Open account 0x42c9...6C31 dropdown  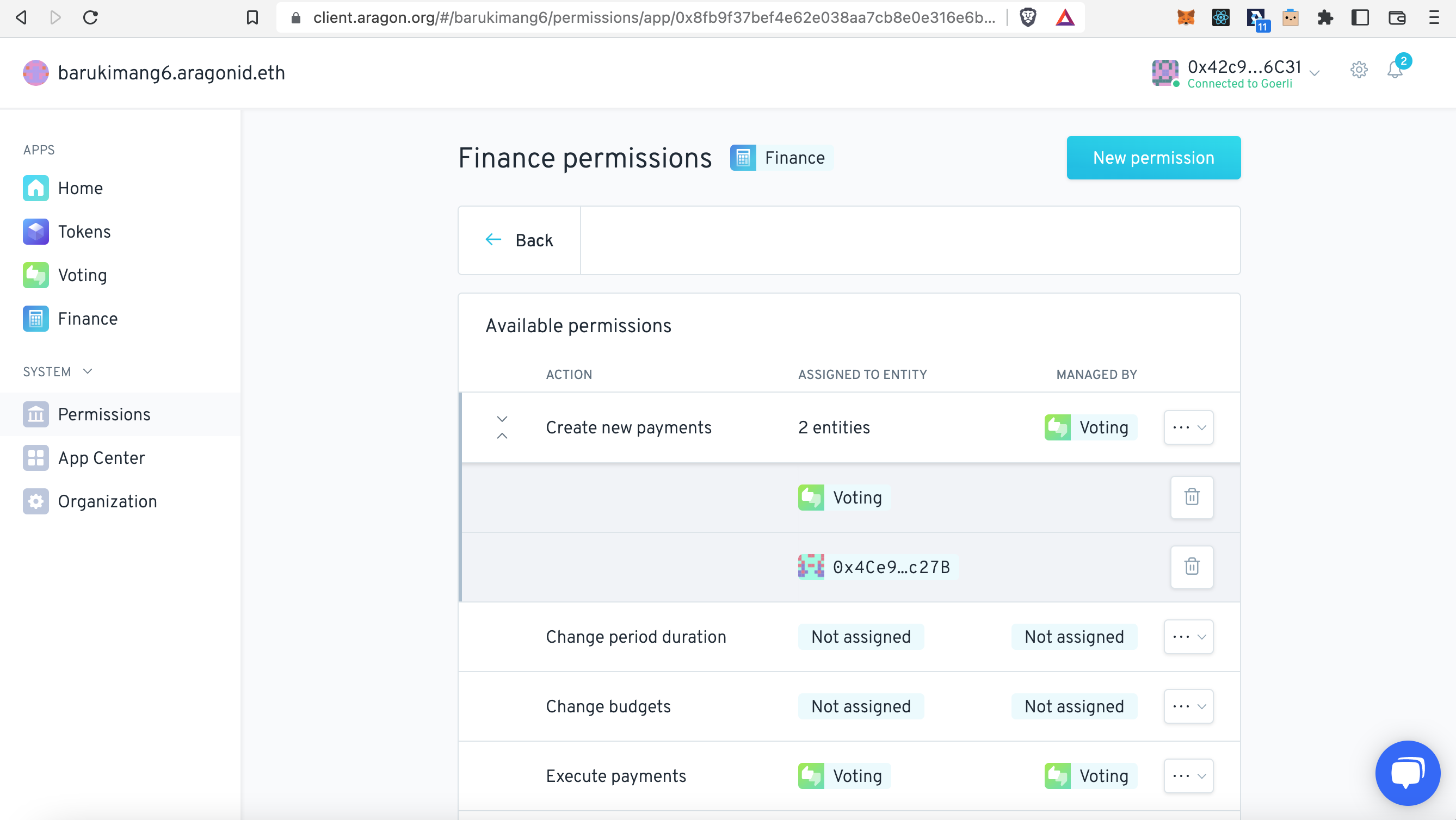click(x=1236, y=73)
